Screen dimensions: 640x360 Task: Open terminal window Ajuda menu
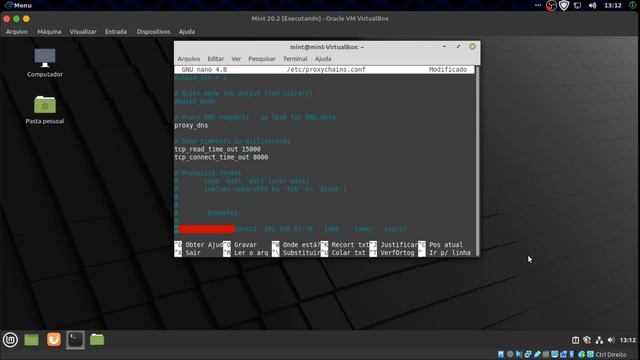(323, 59)
